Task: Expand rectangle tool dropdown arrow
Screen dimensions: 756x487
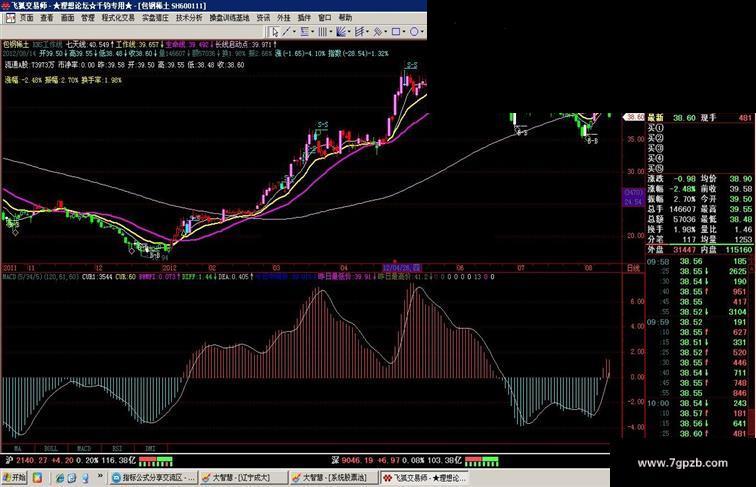Action: [404, 31]
